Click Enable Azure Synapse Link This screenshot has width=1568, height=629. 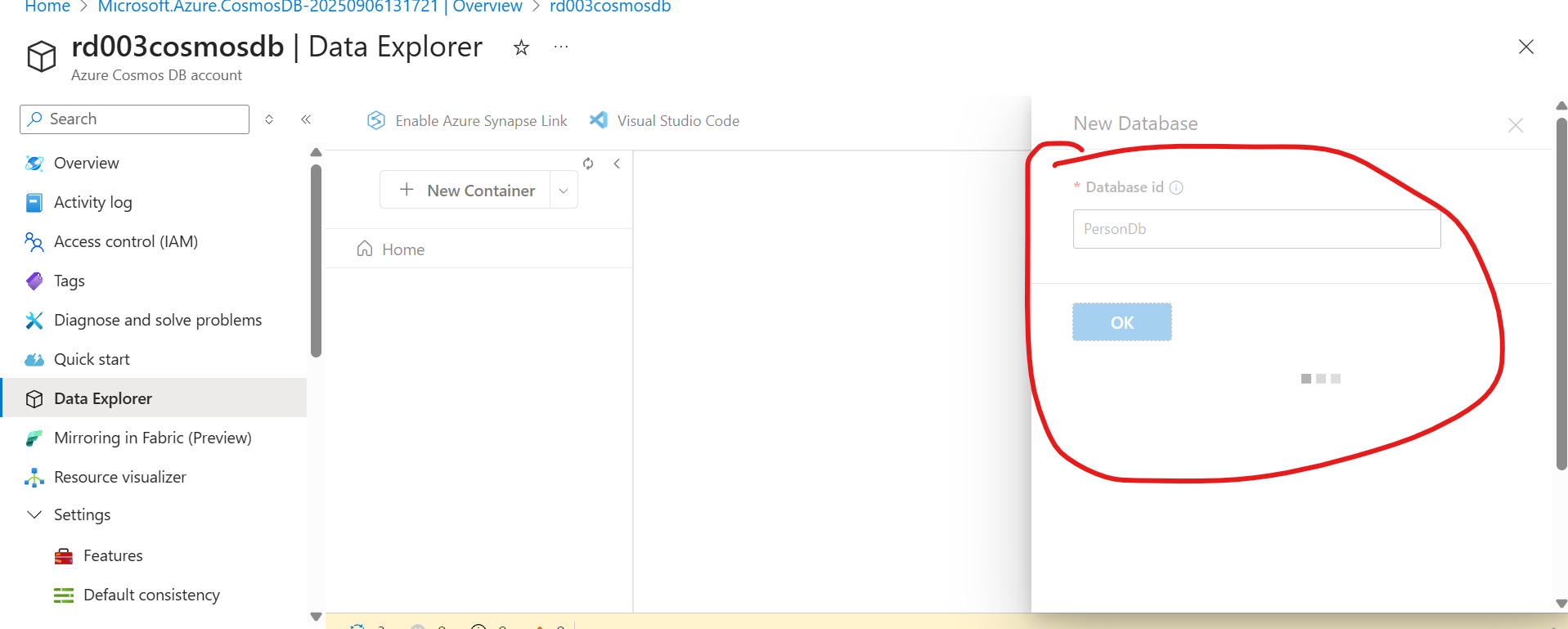coord(467,121)
